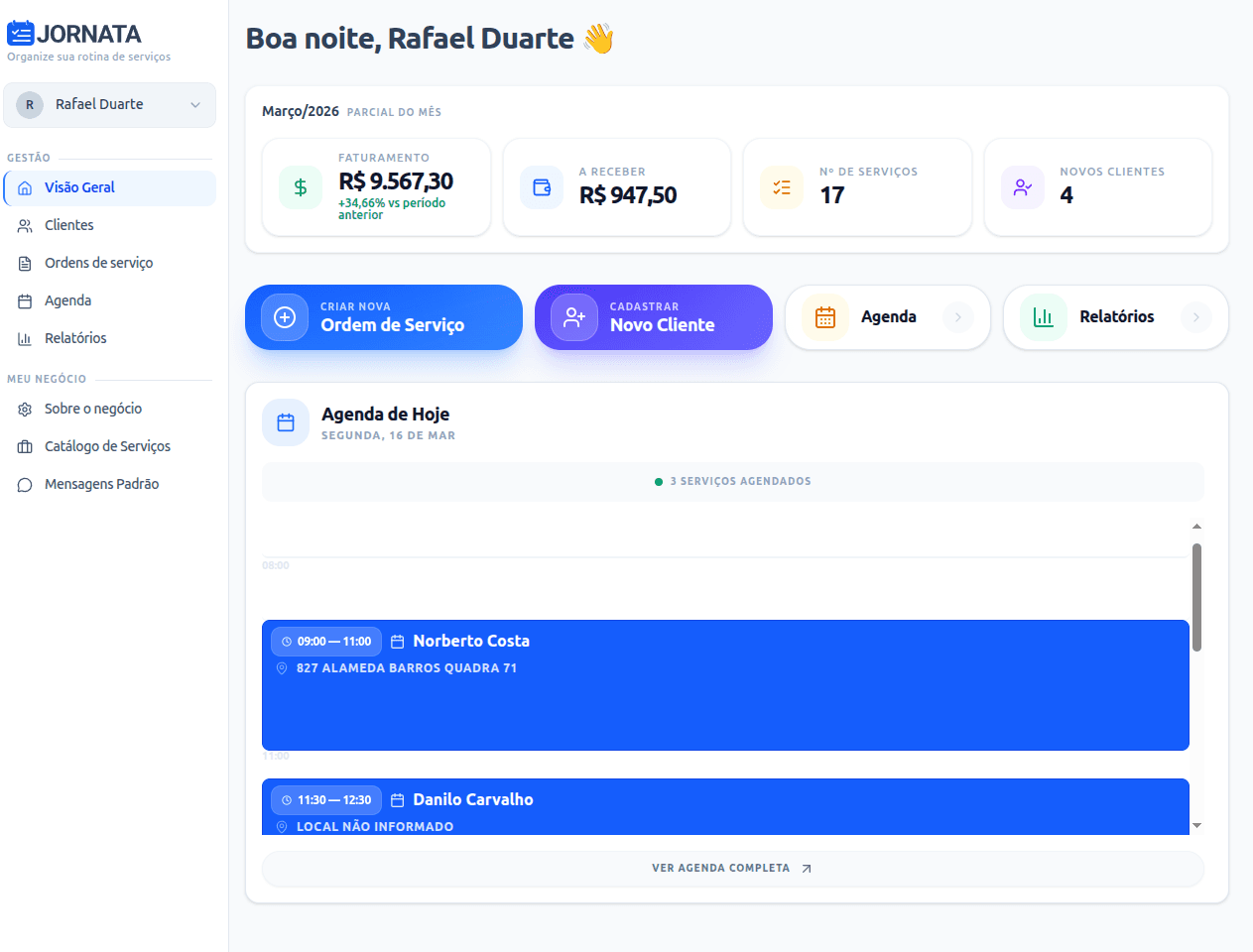Select Ordens de serviço in the sidebar
Viewport: 1253px width, 952px height.
click(x=99, y=263)
